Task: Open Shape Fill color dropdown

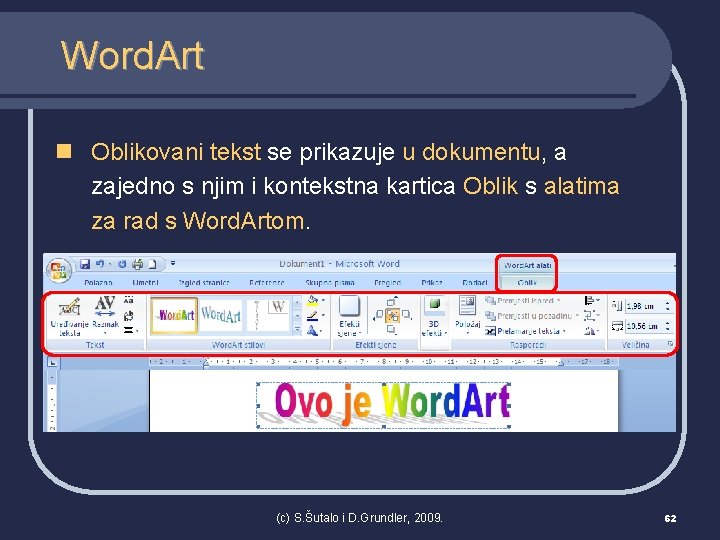Action: [316, 301]
